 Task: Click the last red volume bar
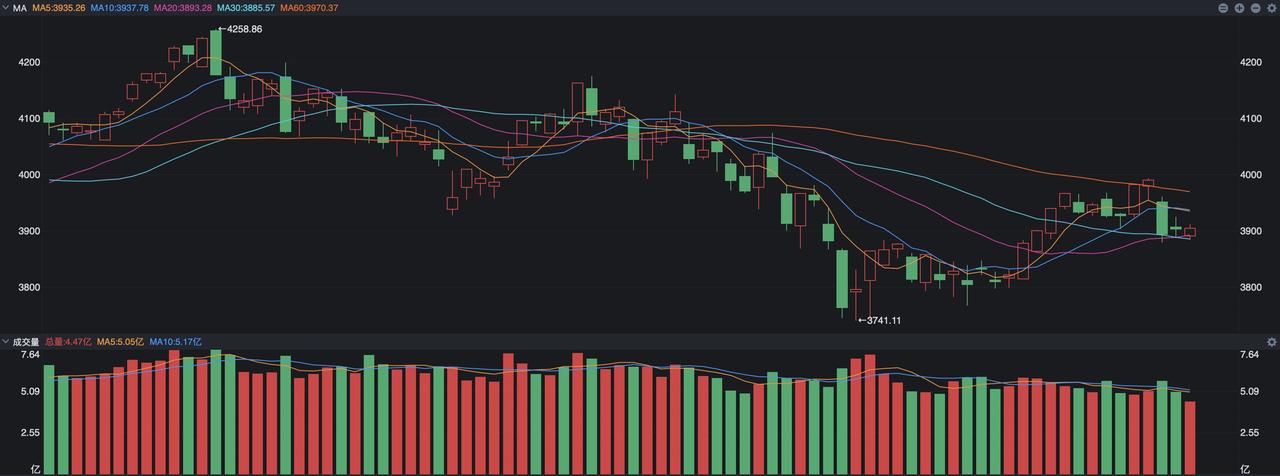click(1189, 438)
